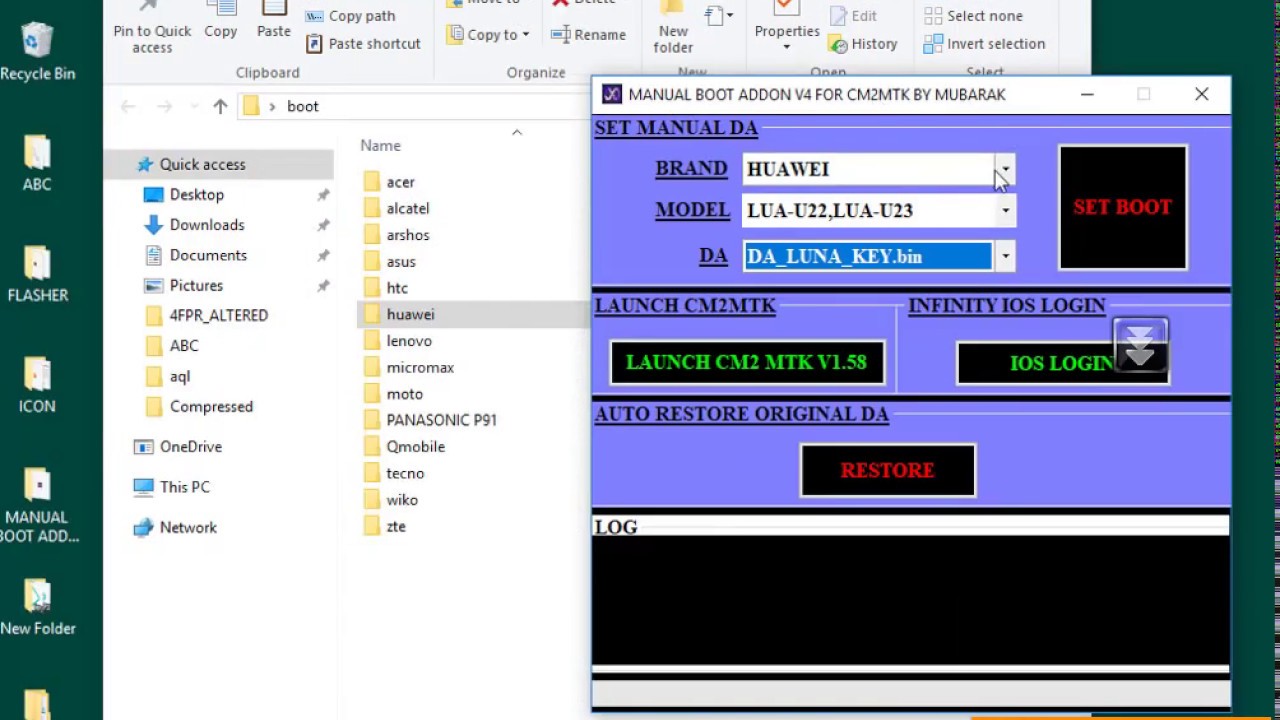Viewport: 1280px width, 720px height.
Task: Open the DA file dropdown arrow
Action: pos(1005,256)
